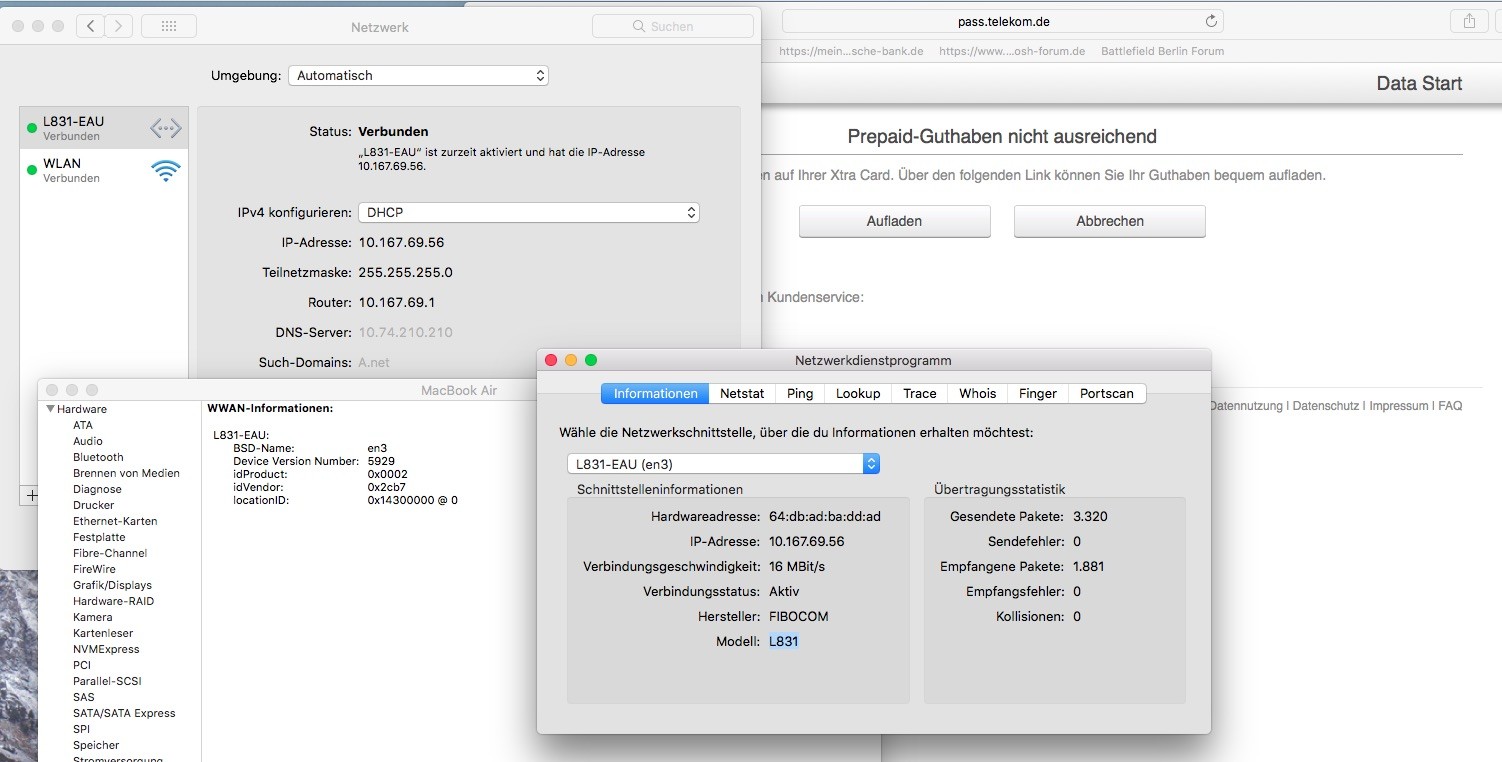Click the Abbrechen button on the Telekom page
The height and width of the screenshot is (762, 1502).
tap(1110, 221)
